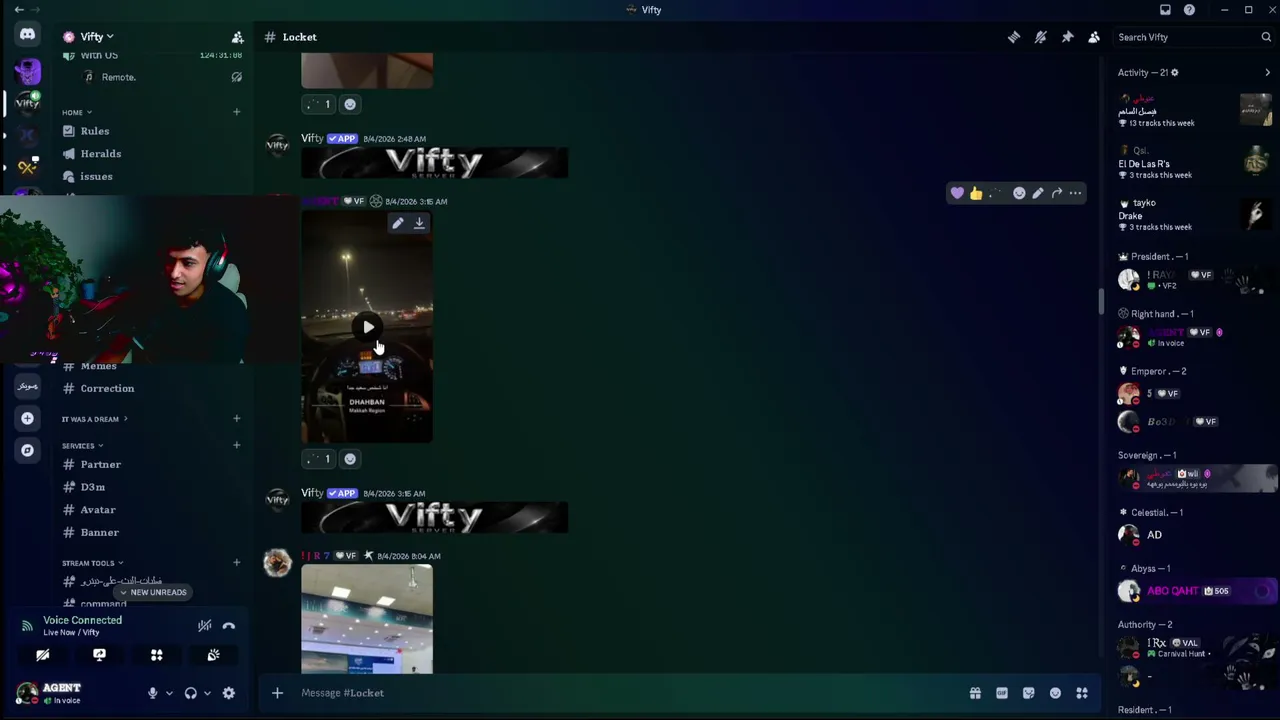This screenshot has height=720, width=1280.
Task: Start an Activity from voice panel
Action: click(x=156, y=655)
